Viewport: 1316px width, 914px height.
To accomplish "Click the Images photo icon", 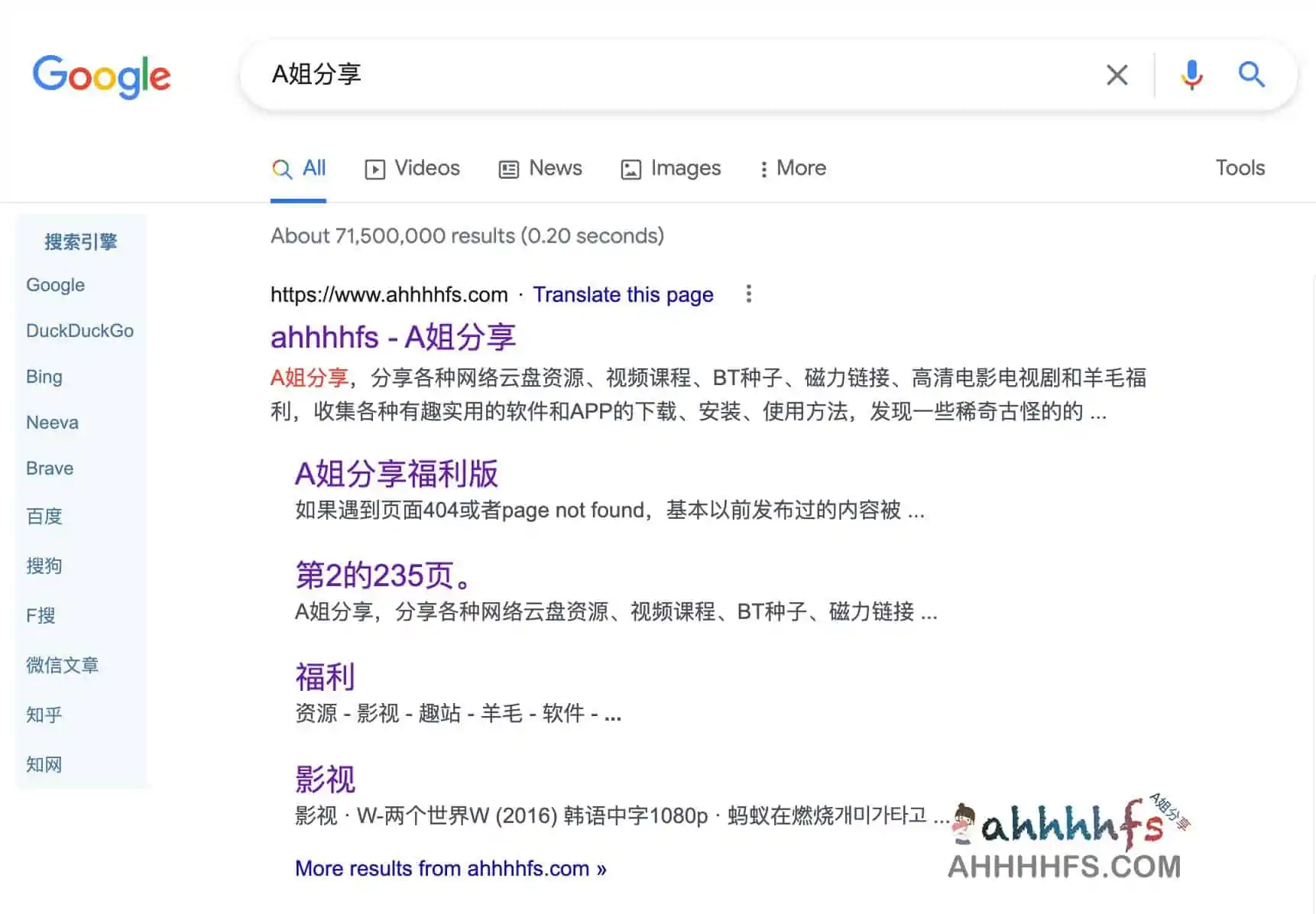I will pyautogui.click(x=630, y=168).
